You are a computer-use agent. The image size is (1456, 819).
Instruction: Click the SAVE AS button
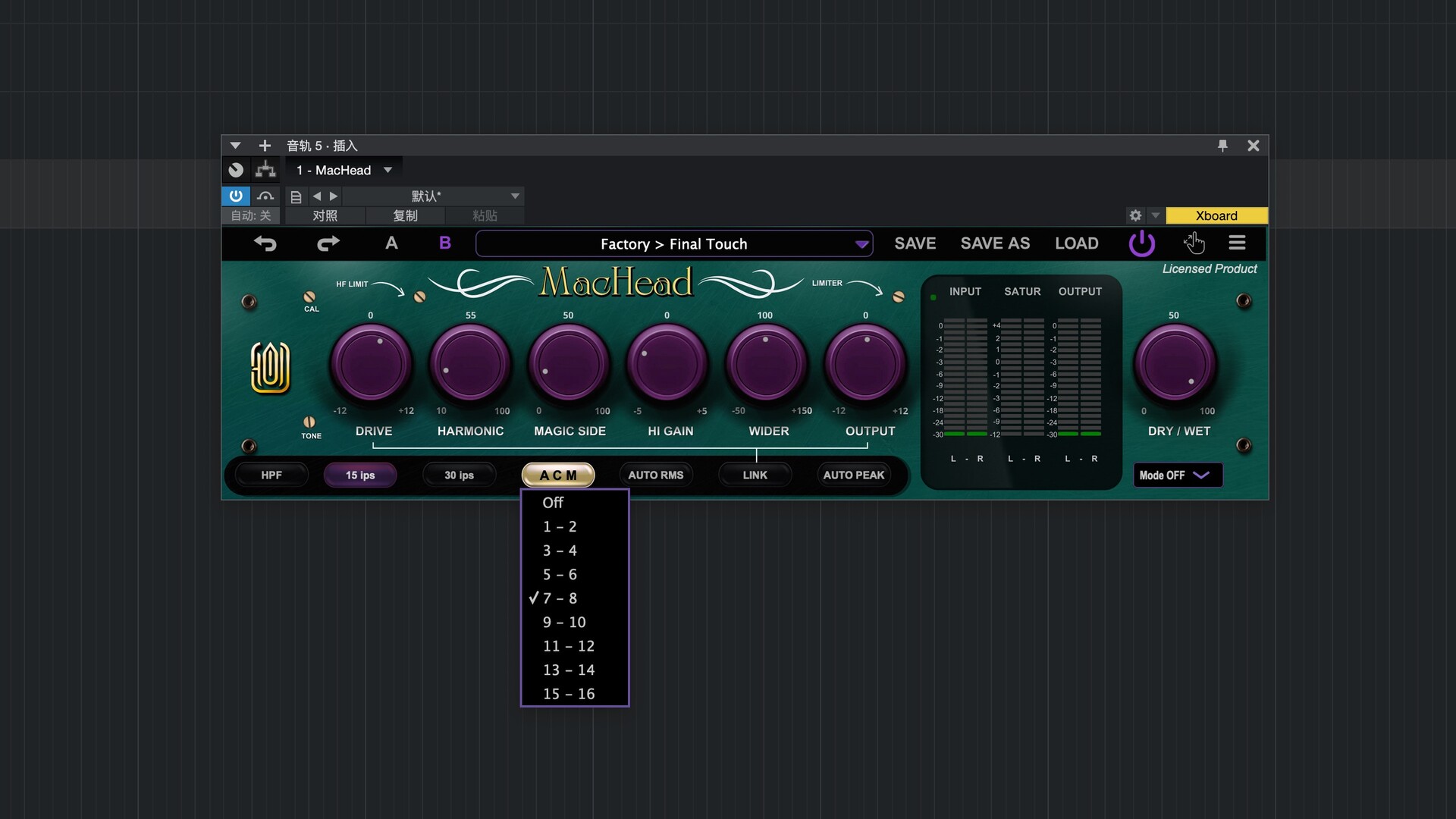tap(995, 243)
